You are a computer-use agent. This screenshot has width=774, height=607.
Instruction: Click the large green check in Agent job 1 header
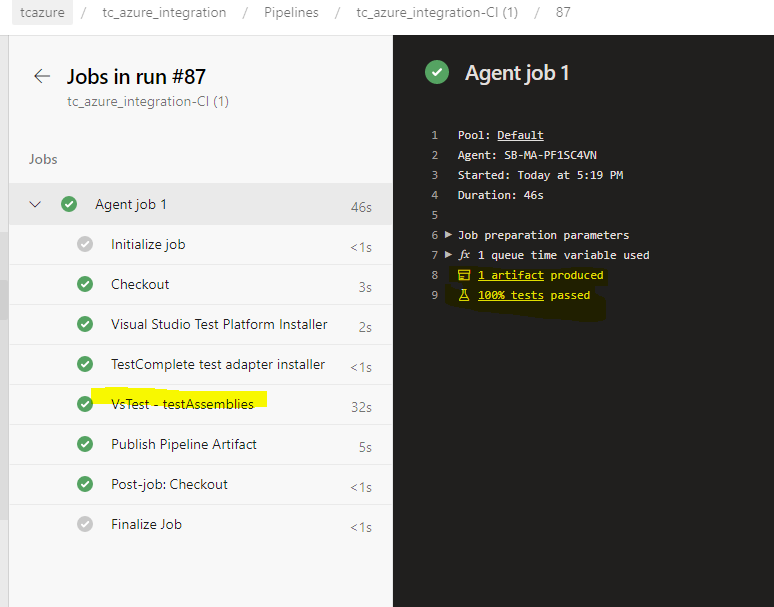pos(437,72)
